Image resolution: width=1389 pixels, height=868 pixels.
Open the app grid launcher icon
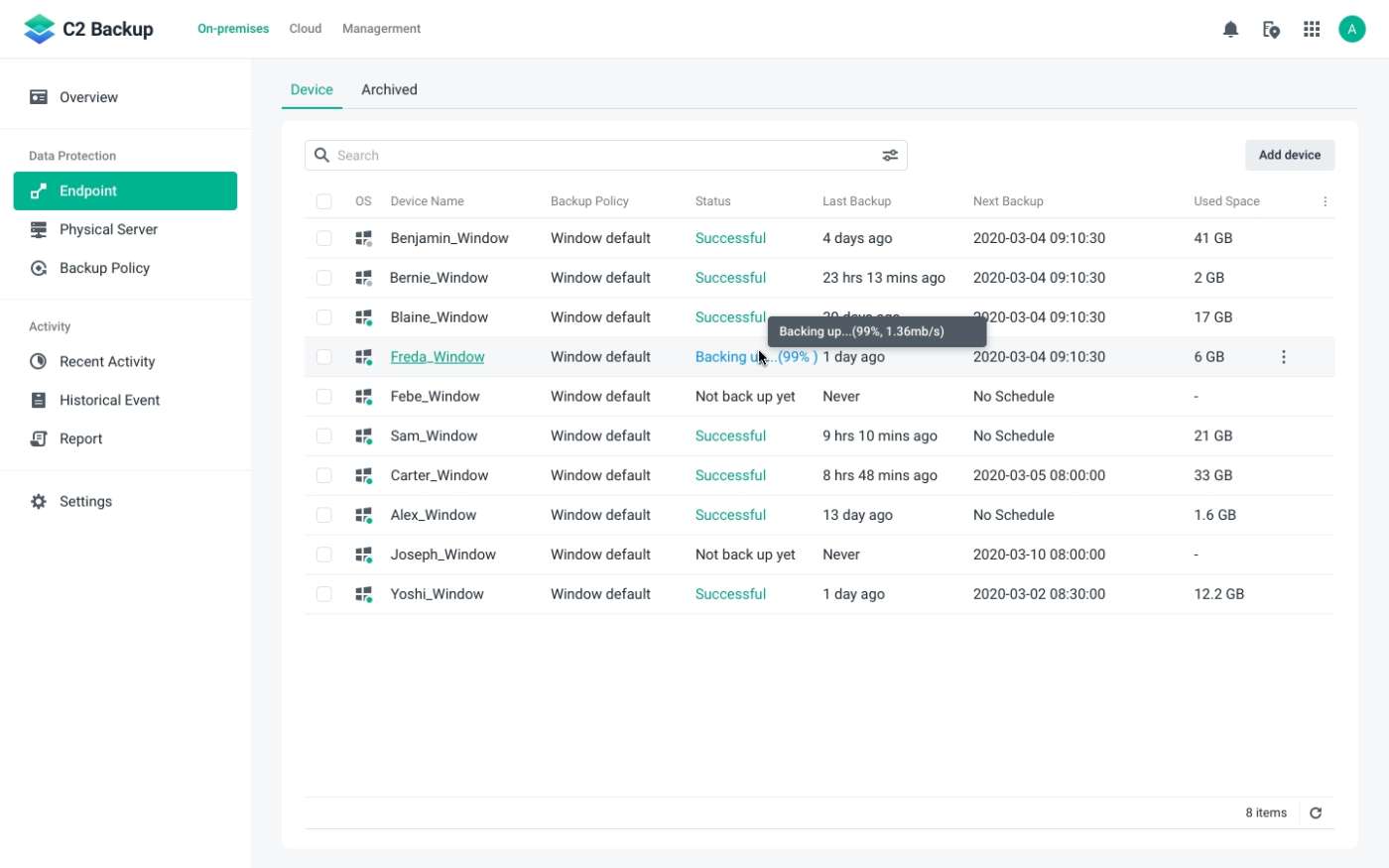point(1312,29)
